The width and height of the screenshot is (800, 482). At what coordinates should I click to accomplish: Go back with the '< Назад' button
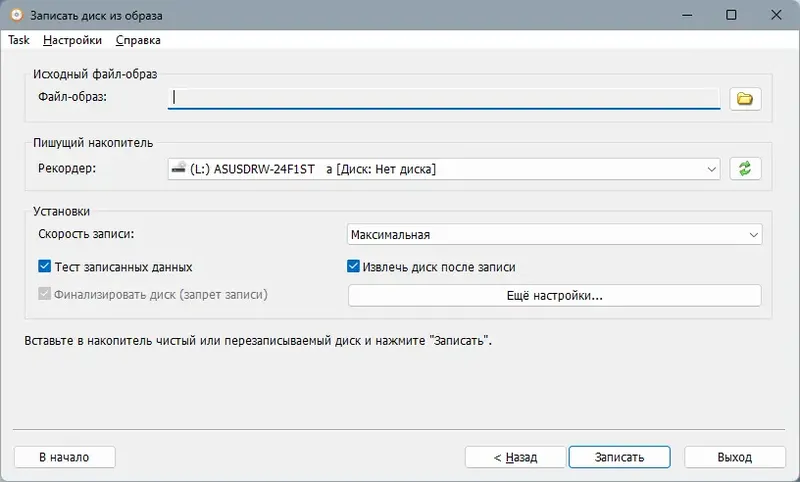pos(515,457)
